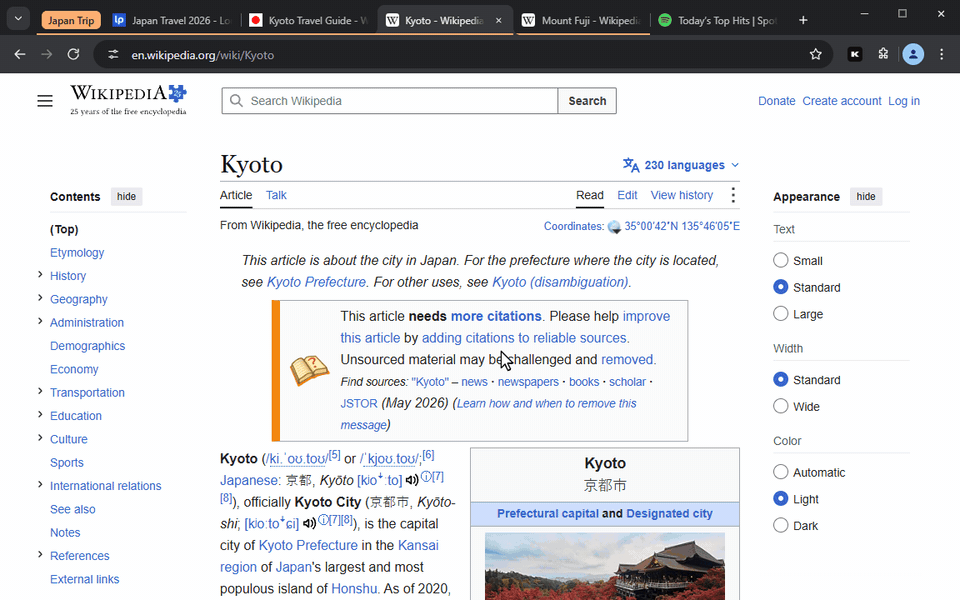
Task: Click the globe icon beside Coordinates
Action: (614, 227)
